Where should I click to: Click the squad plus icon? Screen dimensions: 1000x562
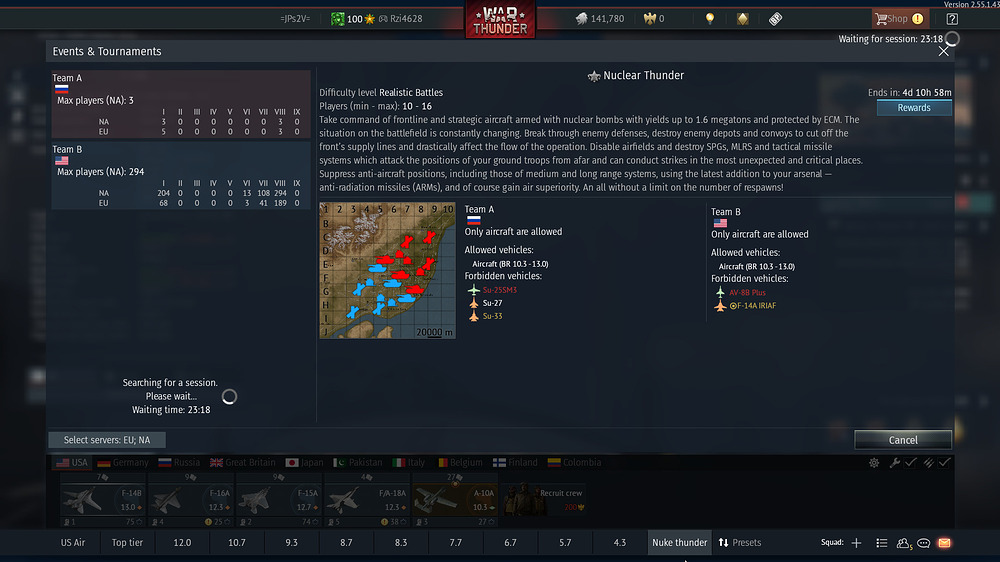857,543
